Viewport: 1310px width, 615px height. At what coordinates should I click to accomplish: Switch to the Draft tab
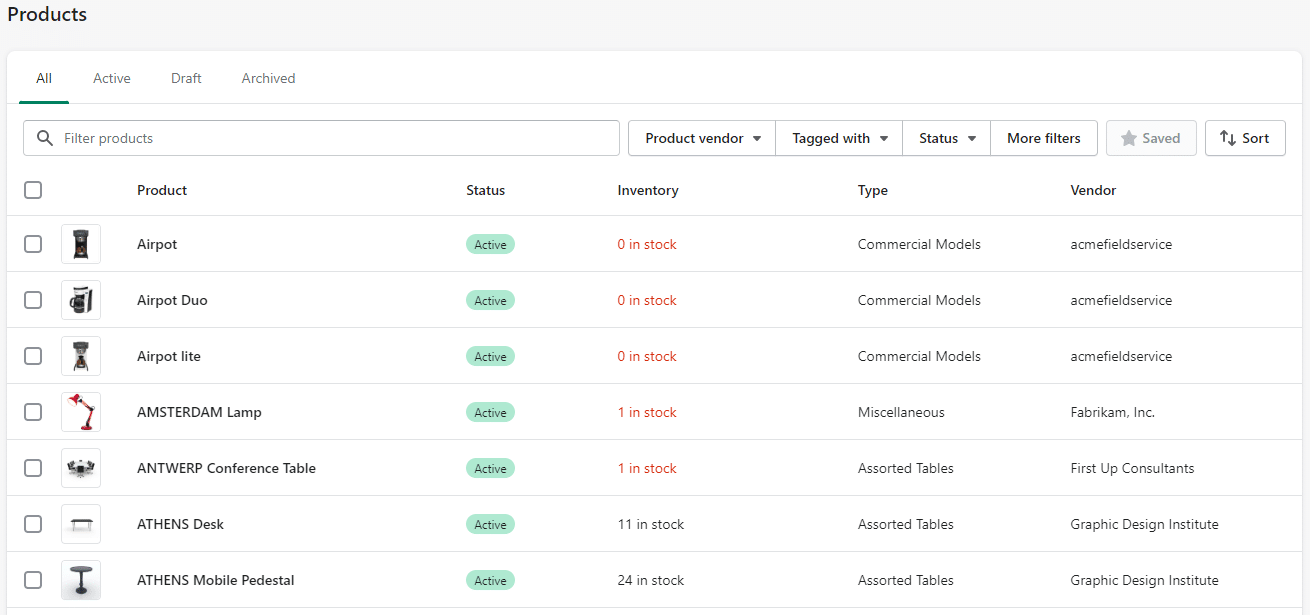coord(186,78)
